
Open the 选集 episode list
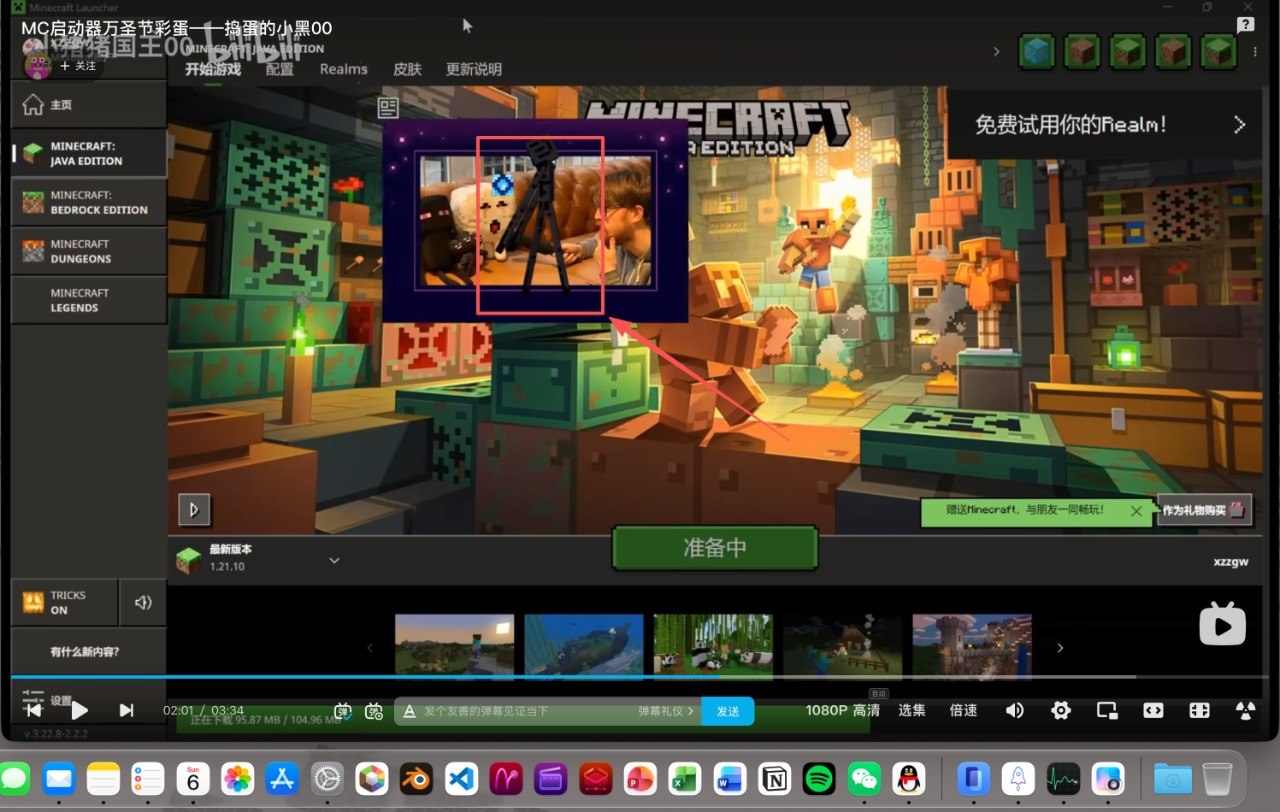tap(912, 710)
